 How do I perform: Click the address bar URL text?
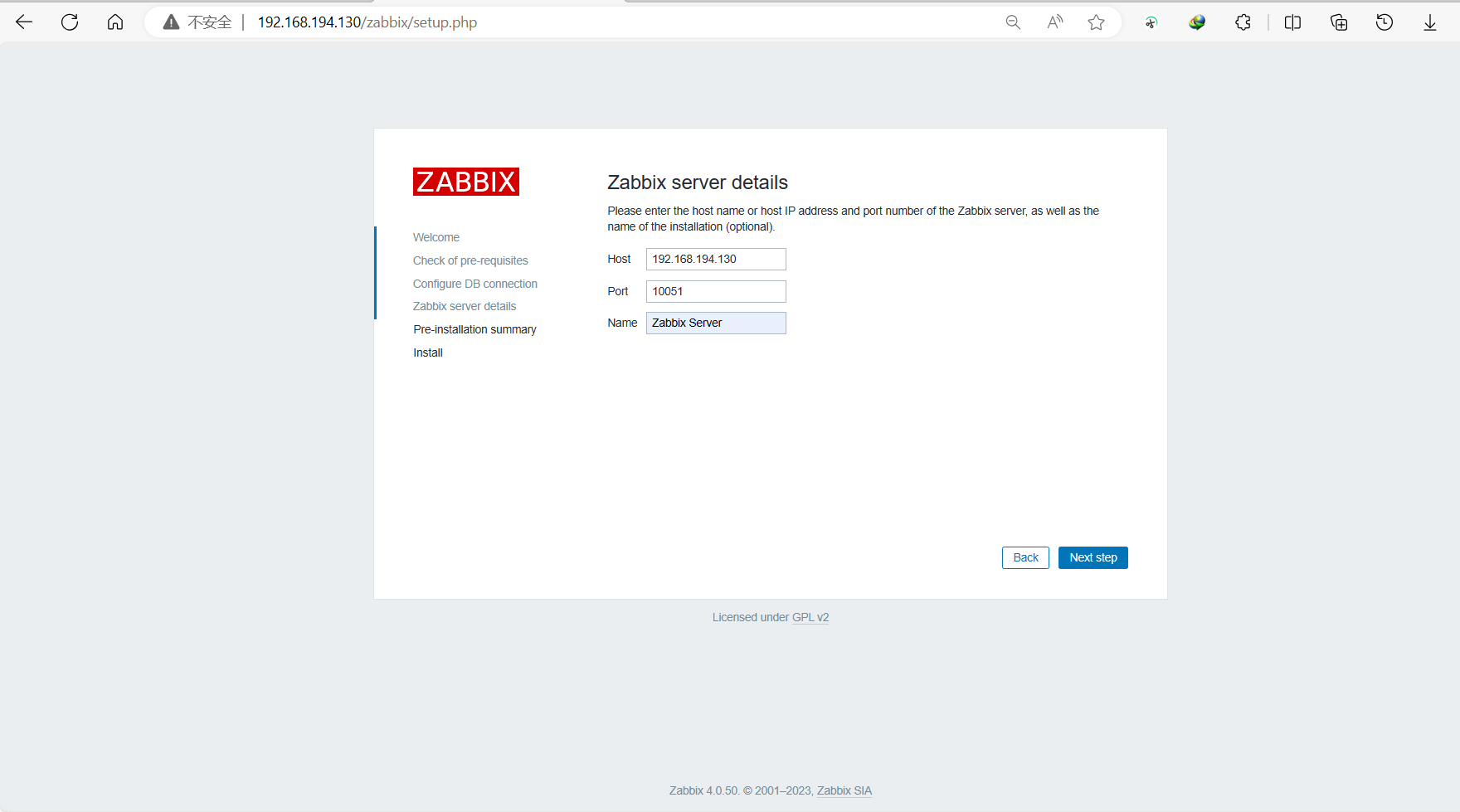(x=367, y=22)
